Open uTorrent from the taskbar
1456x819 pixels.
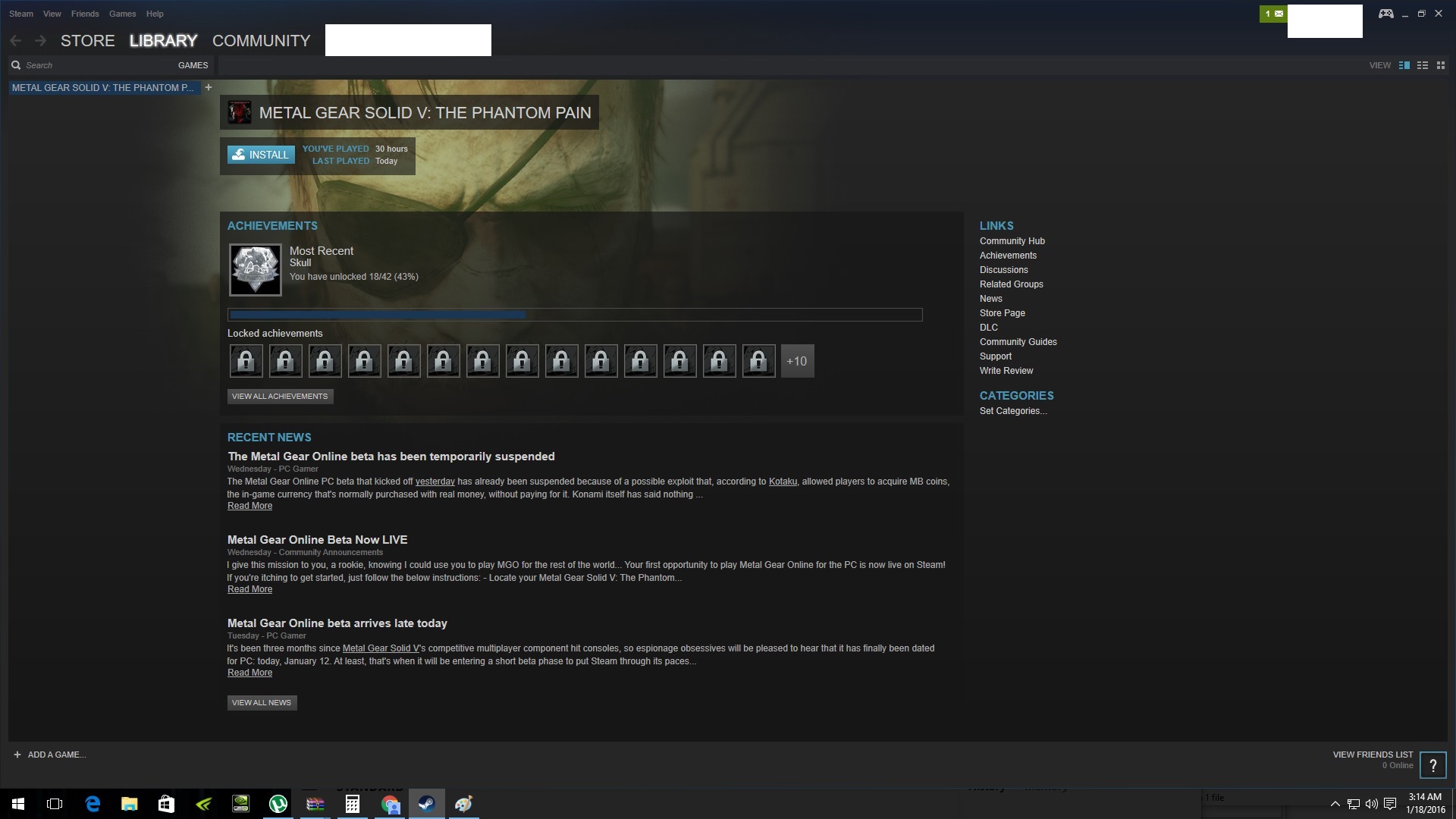tap(278, 804)
